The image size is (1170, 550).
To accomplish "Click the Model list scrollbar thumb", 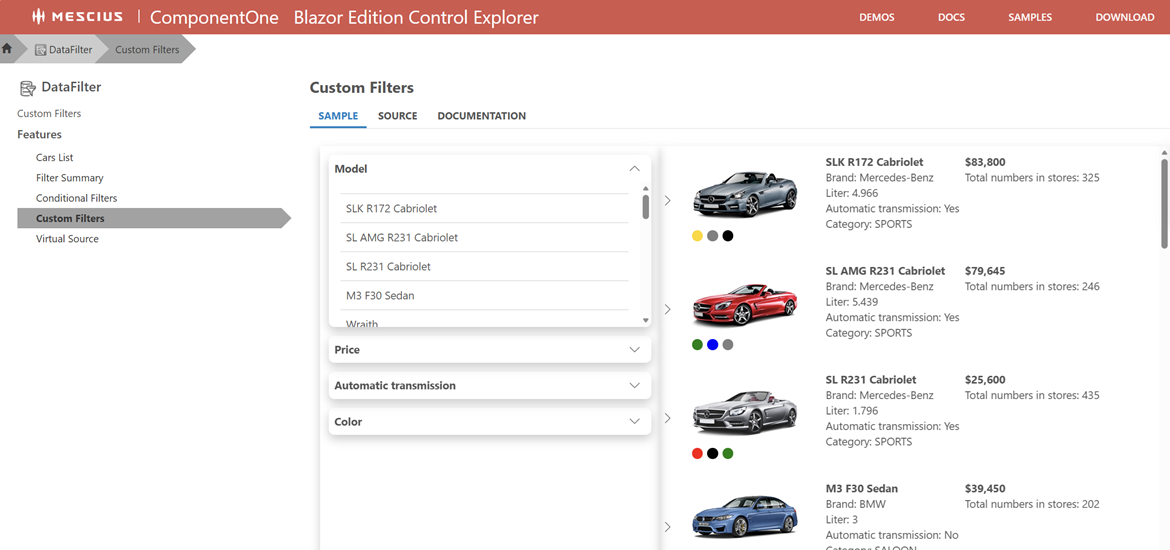I will pos(645,206).
